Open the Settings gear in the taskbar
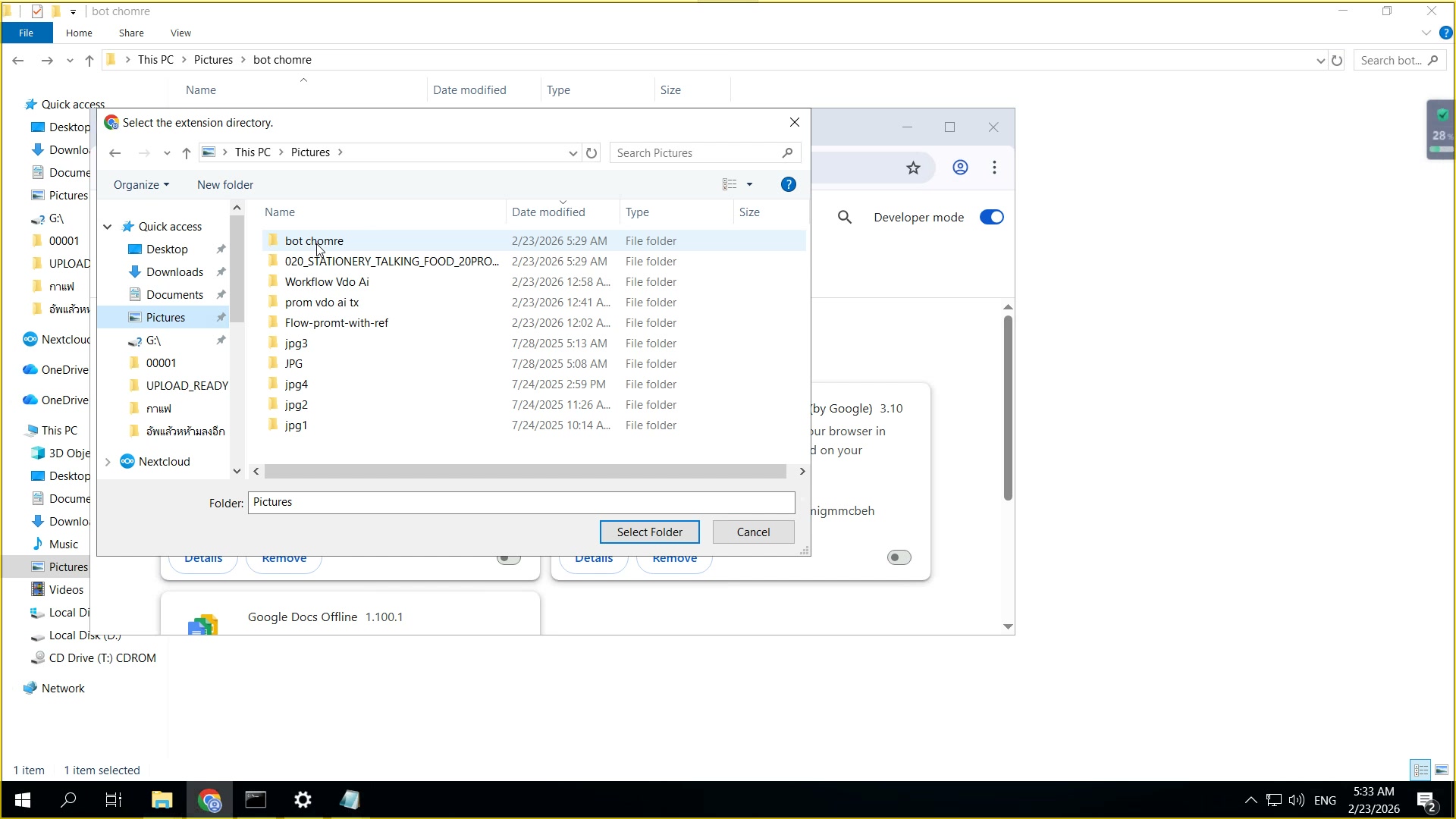Screen dimensions: 1456x819 point(303,800)
